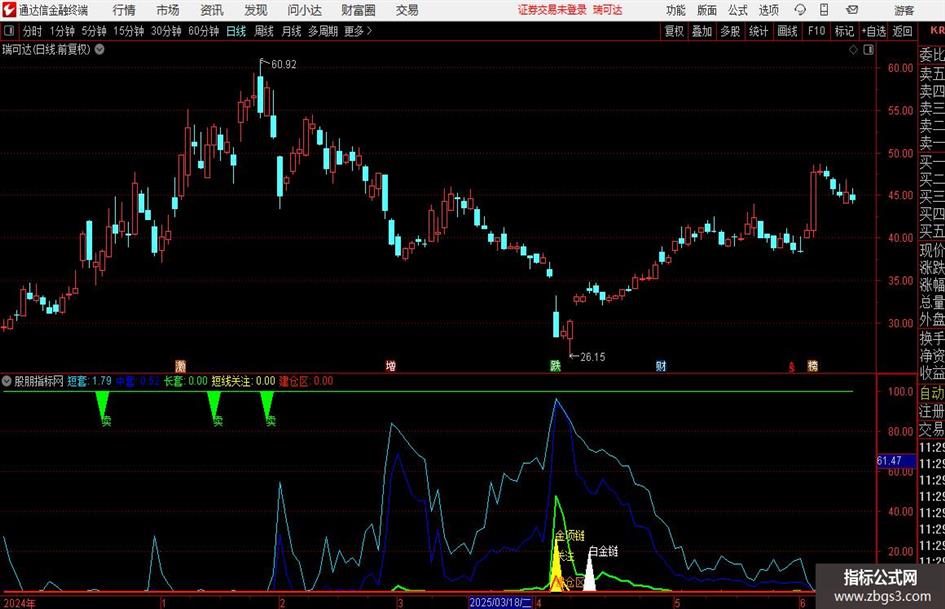945x609 pixels.
Task: Open the 版面 menu
Action: 706,10
